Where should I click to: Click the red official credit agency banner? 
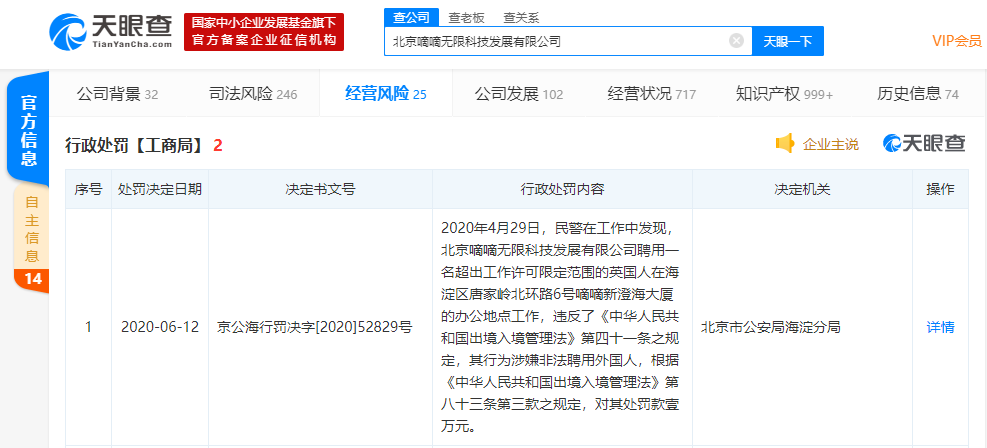(x=264, y=32)
